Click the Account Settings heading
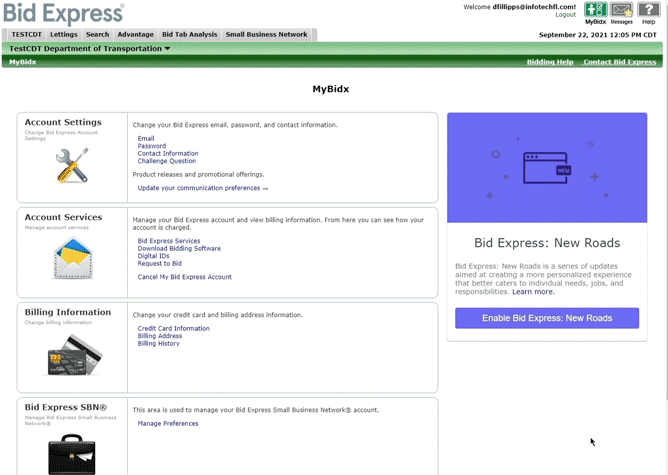The width and height of the screenshot is (668, 475). click(x=63, y=122)
